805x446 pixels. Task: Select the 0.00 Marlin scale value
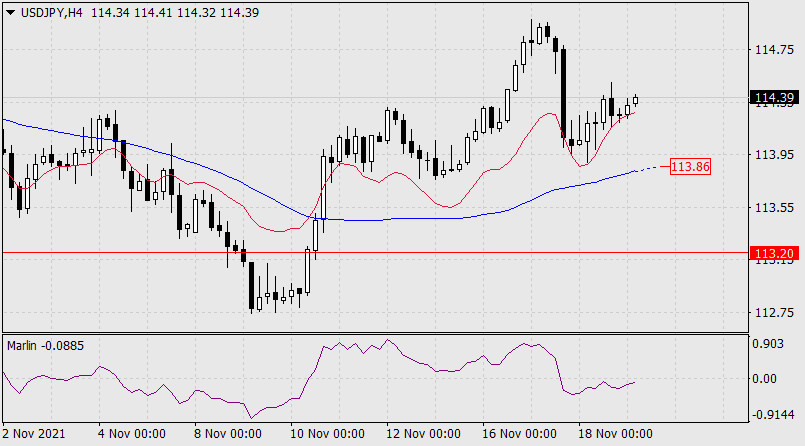coord(764,379)
